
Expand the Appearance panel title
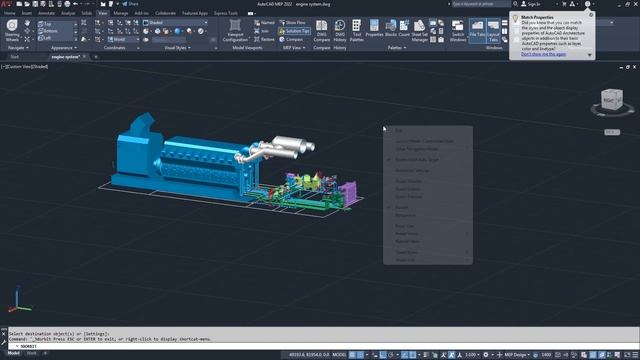(x=64, y=48)
